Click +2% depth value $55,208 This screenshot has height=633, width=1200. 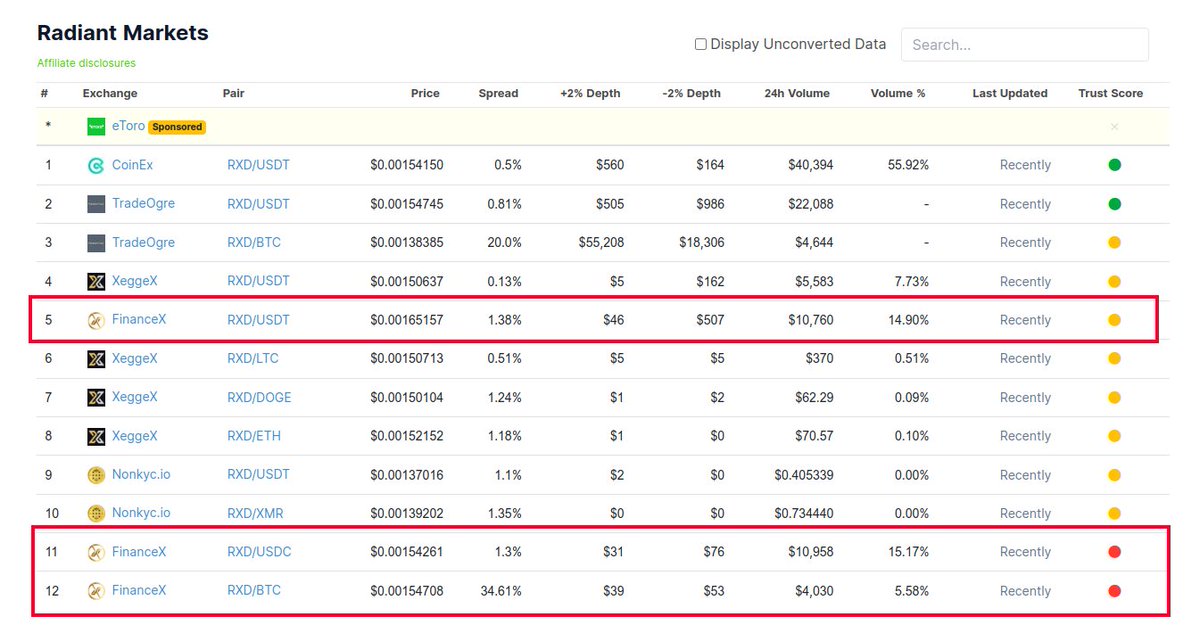click(601, 243)
